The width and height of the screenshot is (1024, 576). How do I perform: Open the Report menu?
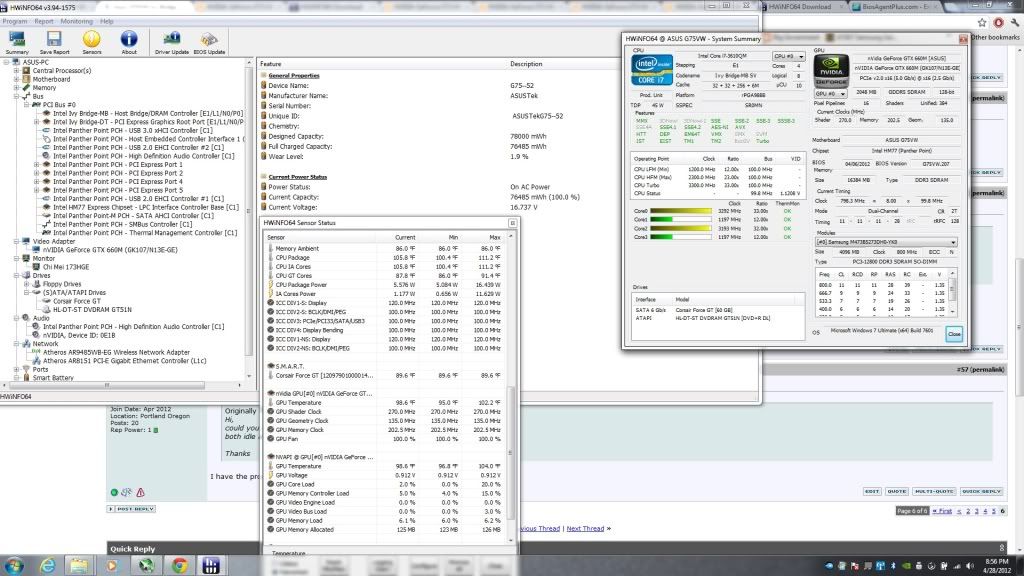(x=44, y=22)
